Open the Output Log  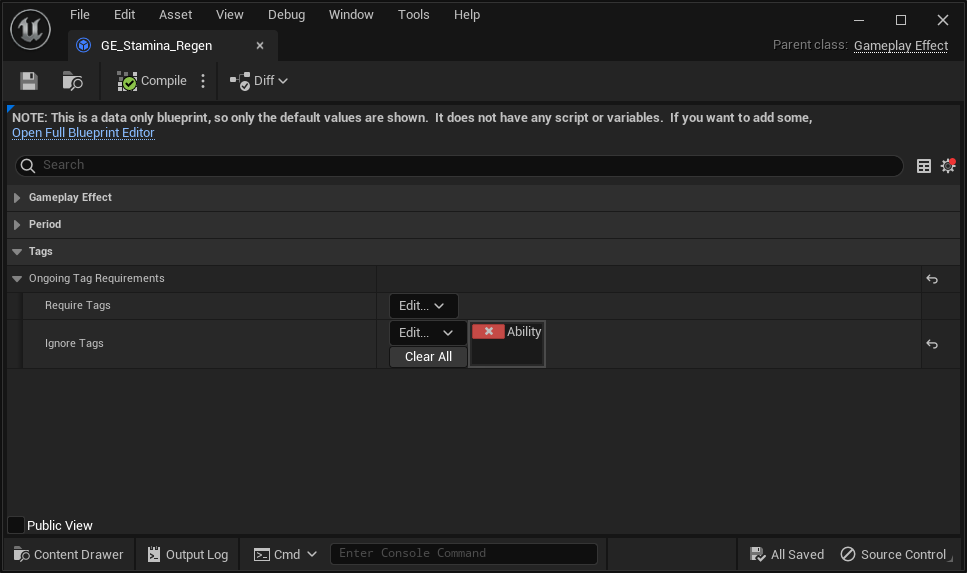click(187, 554)
